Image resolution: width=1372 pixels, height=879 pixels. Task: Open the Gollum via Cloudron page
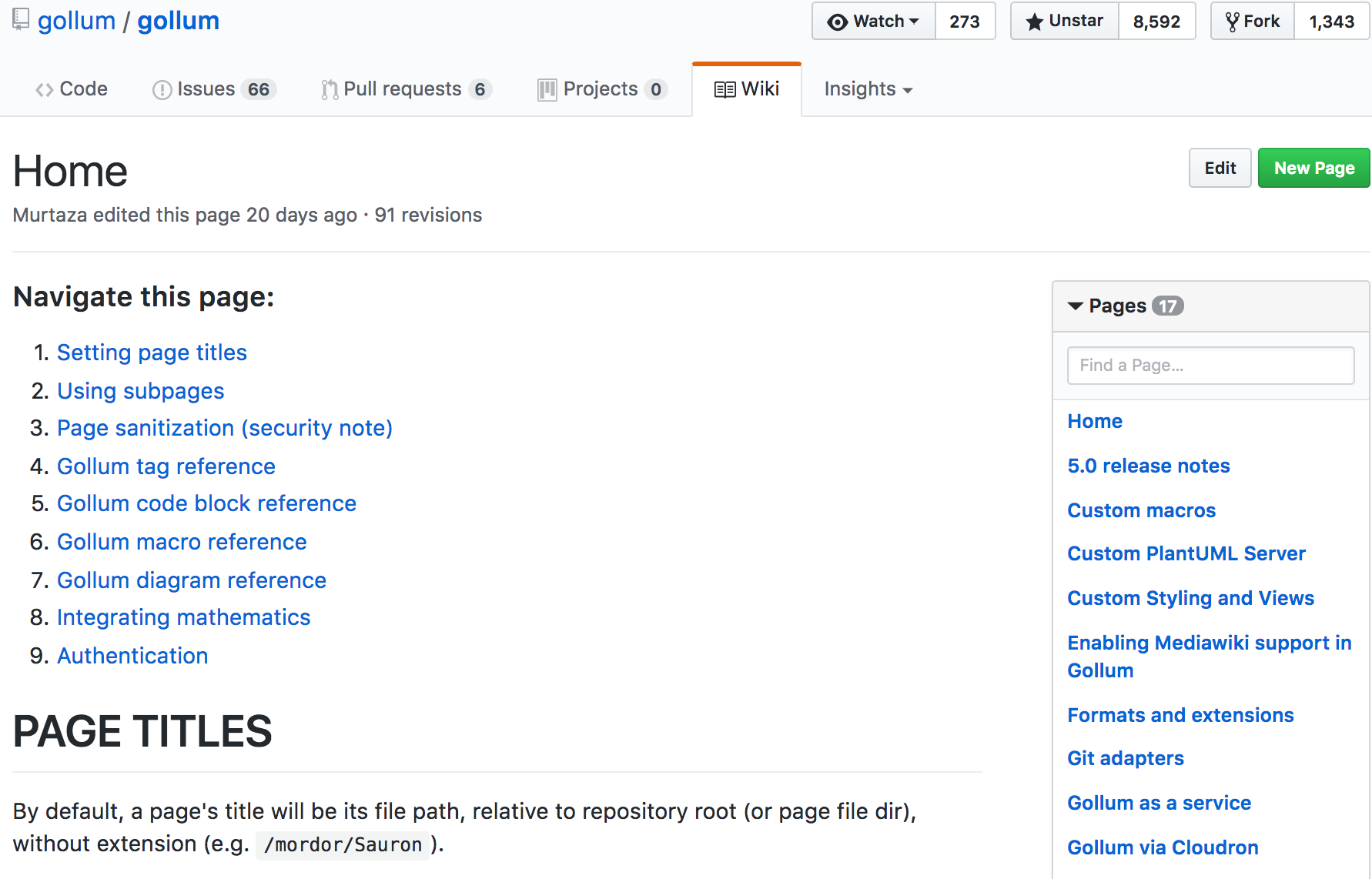1163,847
